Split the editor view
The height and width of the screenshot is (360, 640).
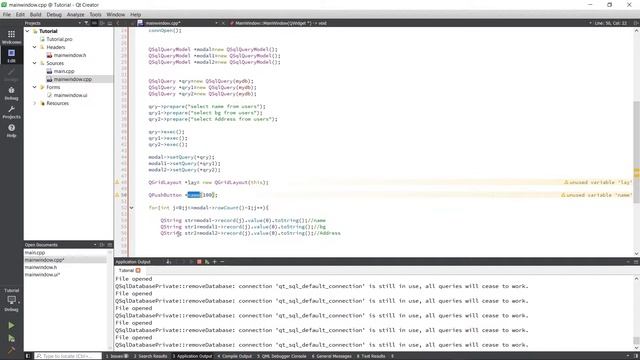636,23
